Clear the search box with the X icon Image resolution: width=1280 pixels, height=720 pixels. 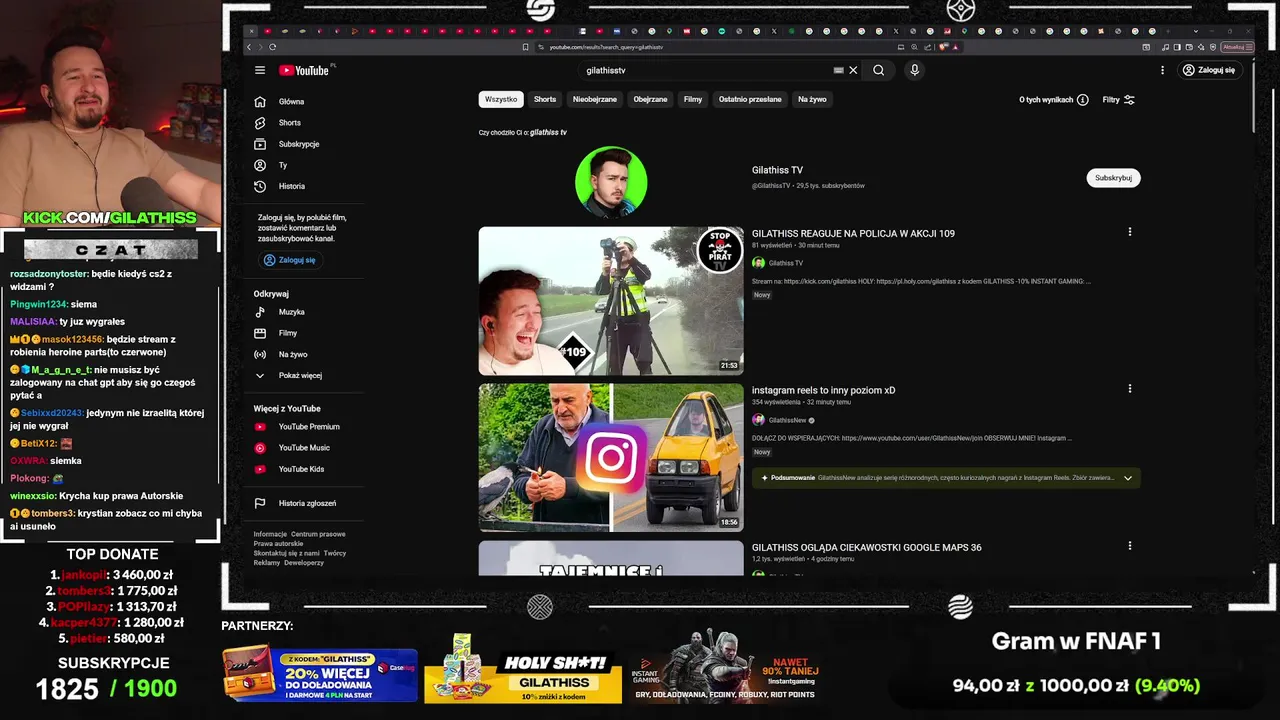click(x=853, y=70)
